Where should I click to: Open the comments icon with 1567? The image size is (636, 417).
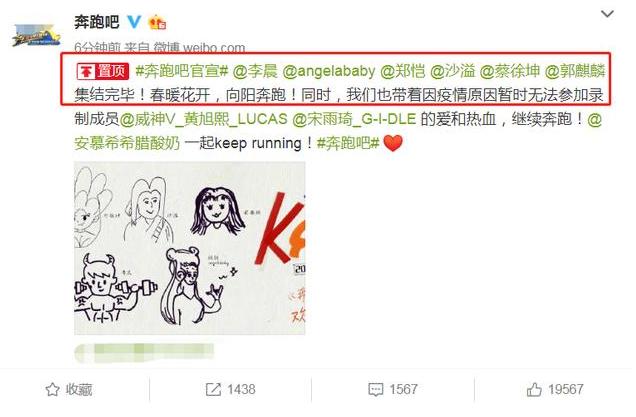pyautogui.click(x=375, y=389)
